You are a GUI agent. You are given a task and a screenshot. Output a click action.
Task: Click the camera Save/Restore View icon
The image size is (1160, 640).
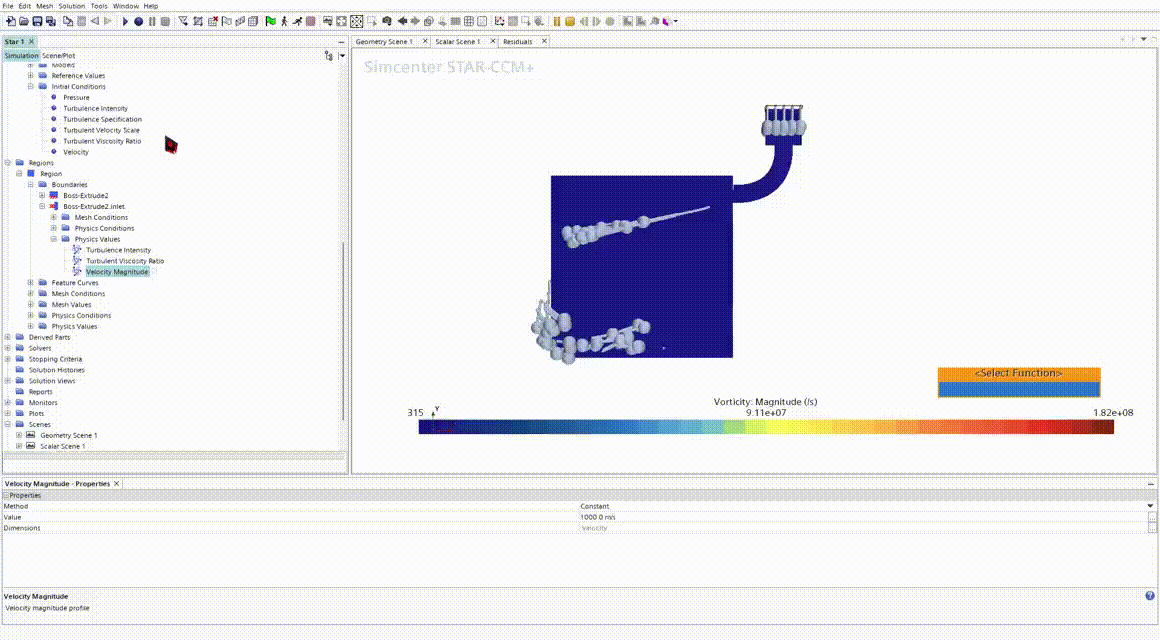(387, 21)
